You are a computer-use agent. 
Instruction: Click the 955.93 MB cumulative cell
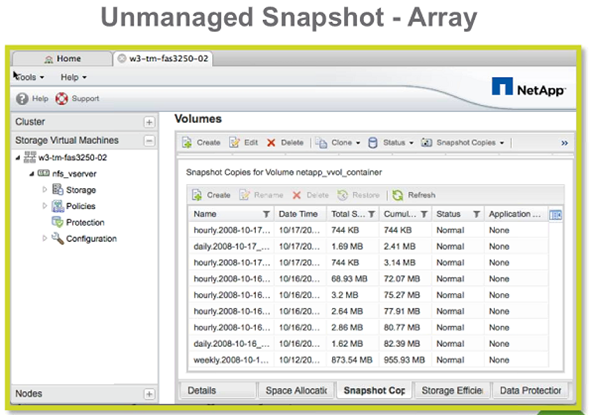(x=404, y=360)
